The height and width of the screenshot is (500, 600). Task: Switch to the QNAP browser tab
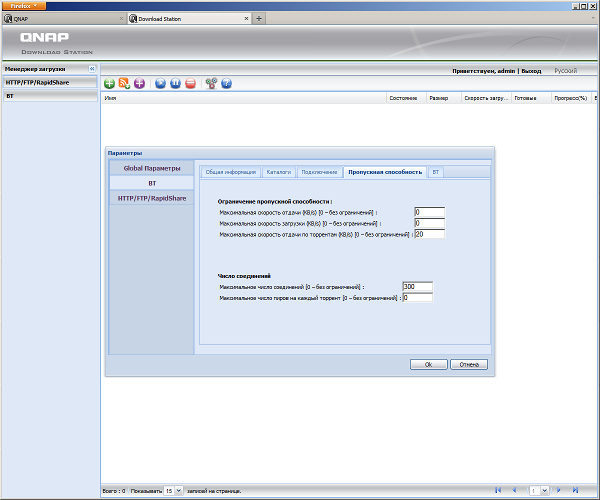tap(63, 18)
